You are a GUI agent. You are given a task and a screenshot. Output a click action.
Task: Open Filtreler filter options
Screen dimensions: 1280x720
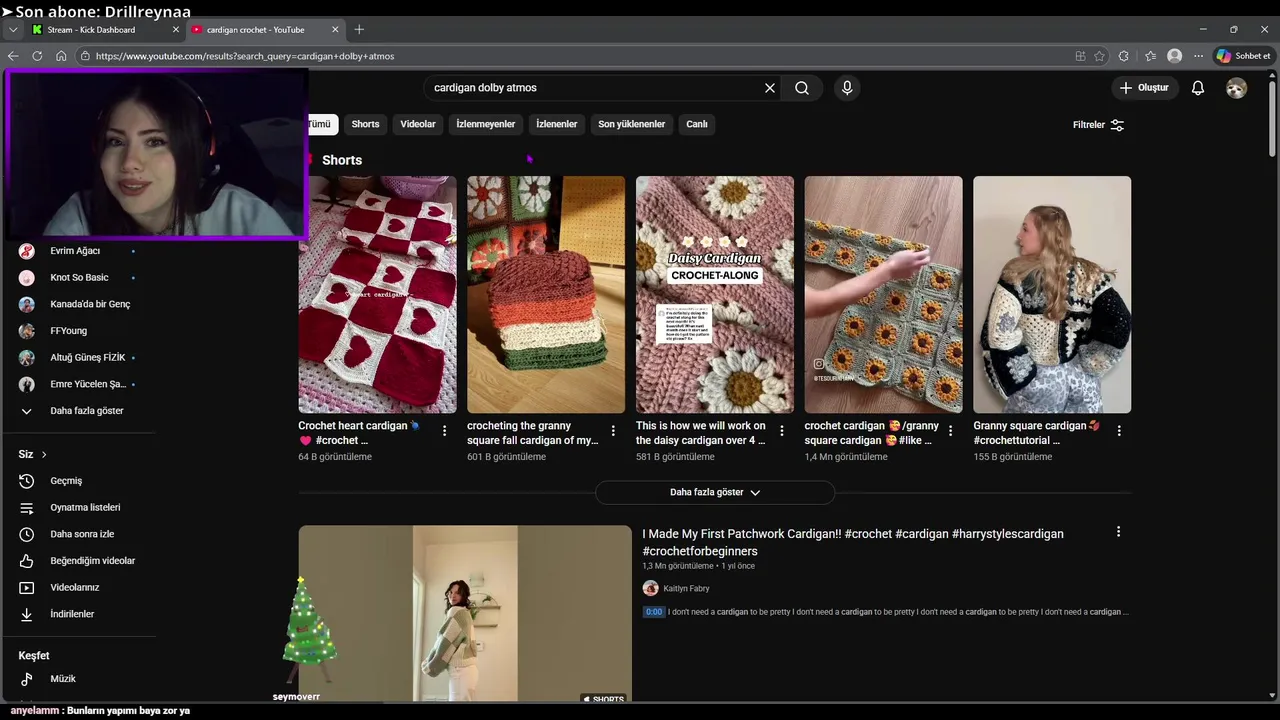click(x=1098, y=125)
